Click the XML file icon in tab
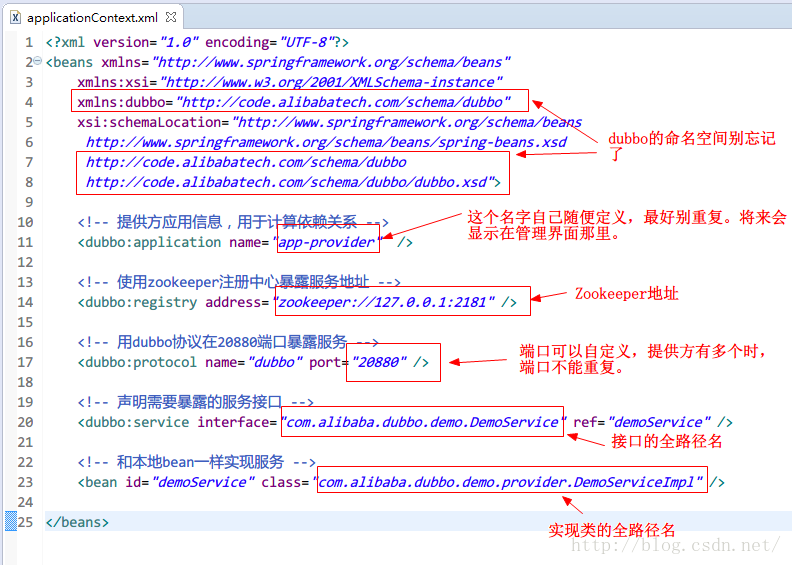This screenshot has height=565, width=792. tap(16, 18)
